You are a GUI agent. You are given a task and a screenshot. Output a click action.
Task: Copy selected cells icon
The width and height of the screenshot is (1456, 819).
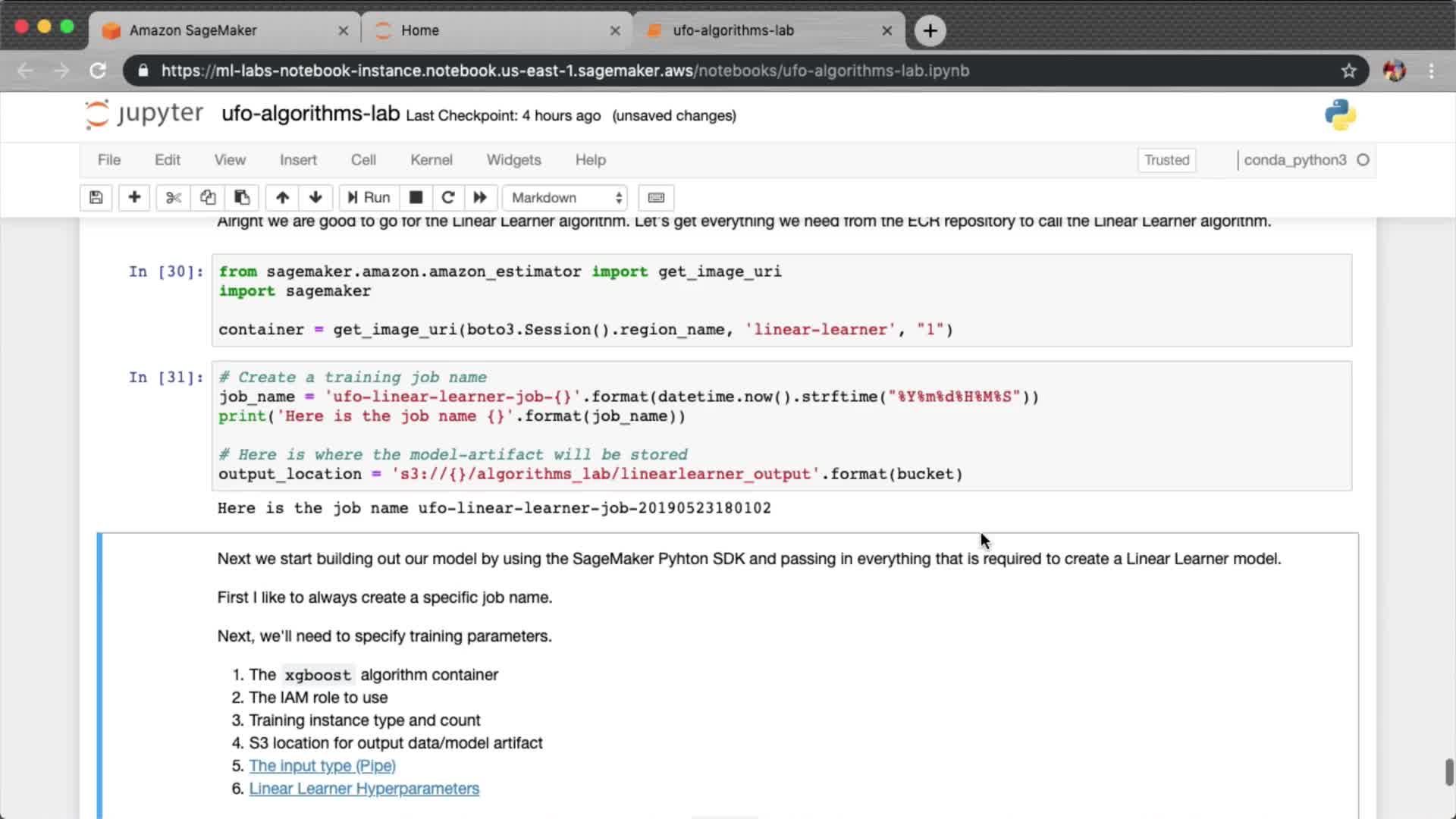[208, 197]
